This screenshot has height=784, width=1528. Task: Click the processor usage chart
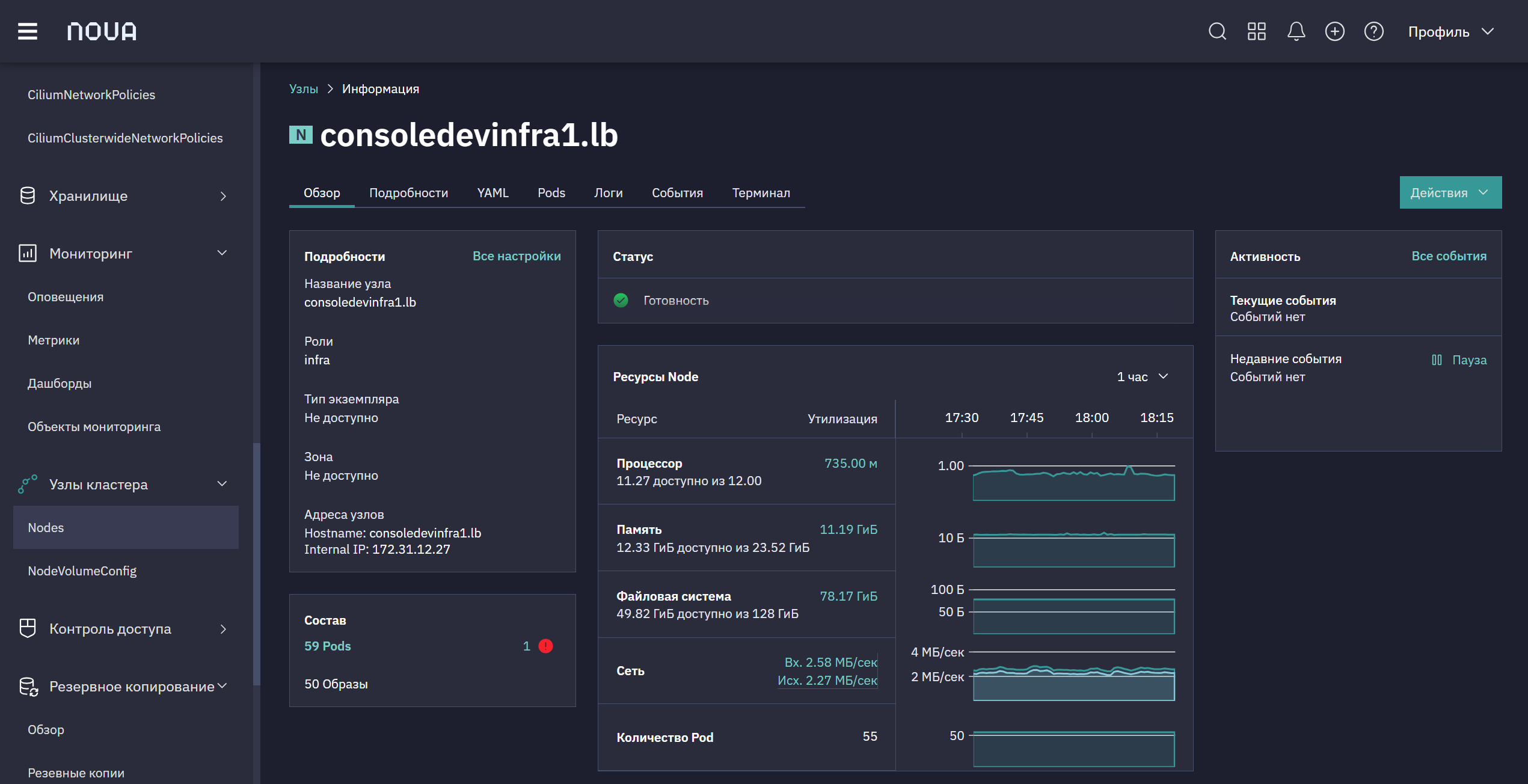pyautogui.click(x=1073, y=483)
